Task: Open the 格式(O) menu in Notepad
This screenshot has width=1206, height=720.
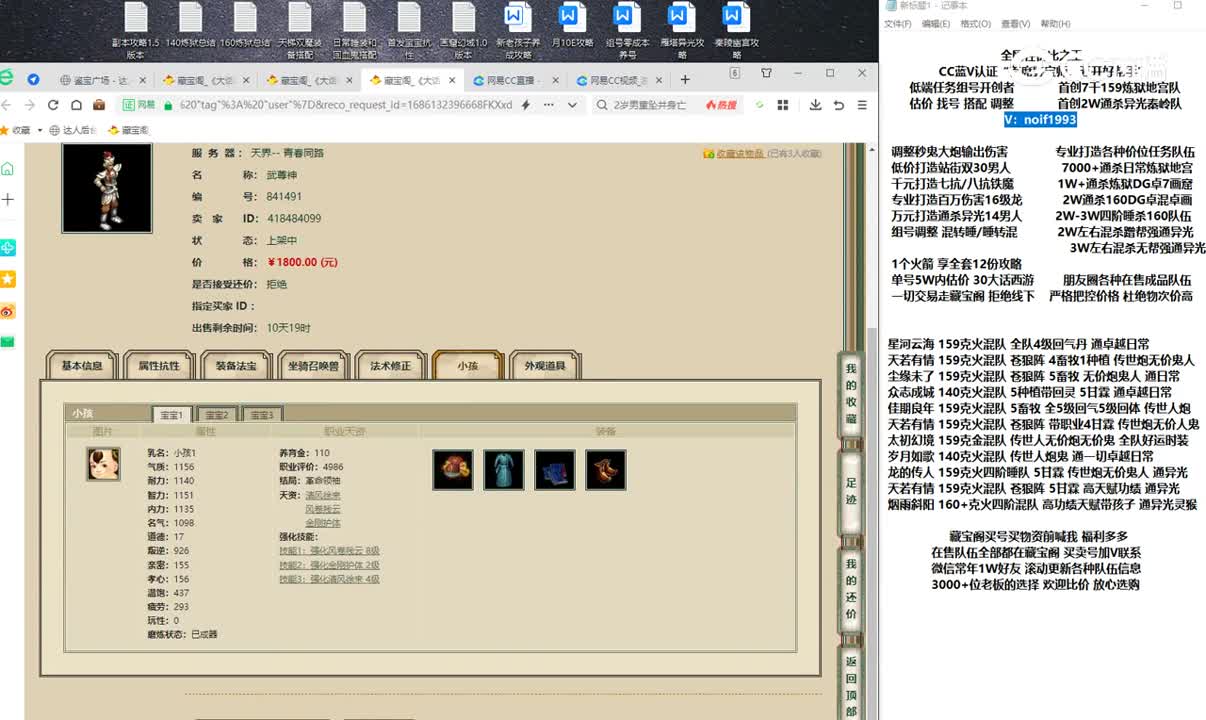Action: coord(975,24)
